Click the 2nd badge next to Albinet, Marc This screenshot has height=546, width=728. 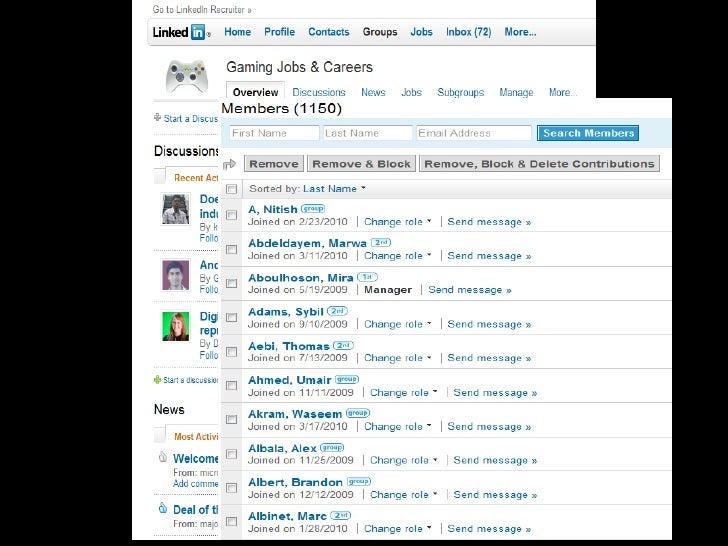coord(340,515)
